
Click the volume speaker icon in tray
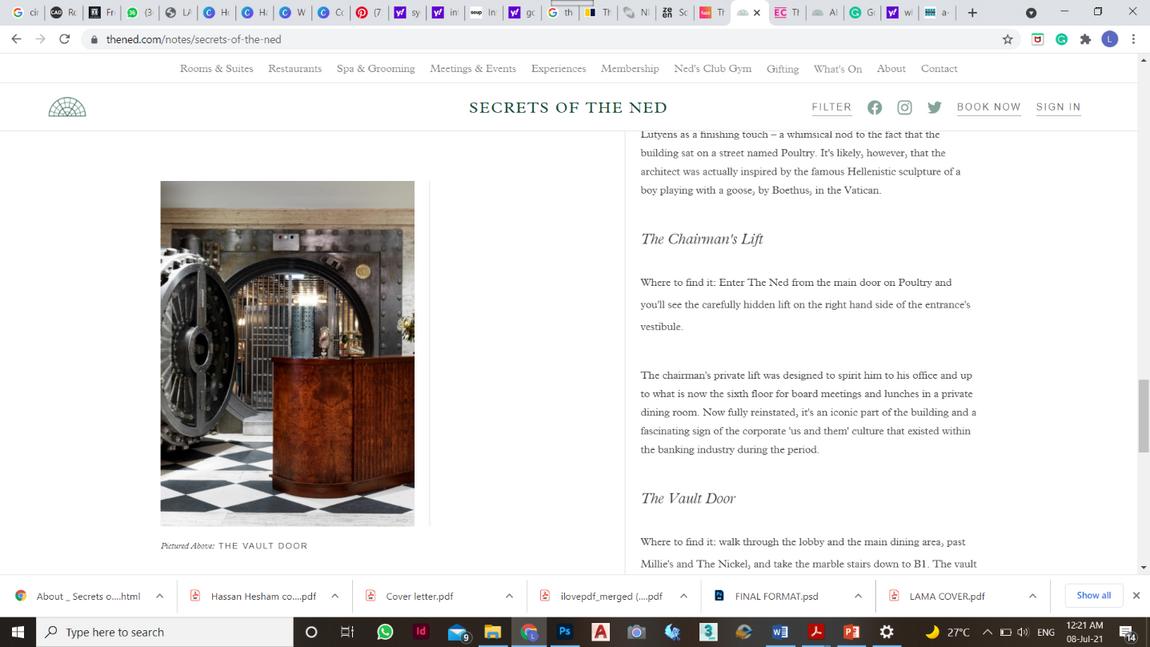point(1023,632)
